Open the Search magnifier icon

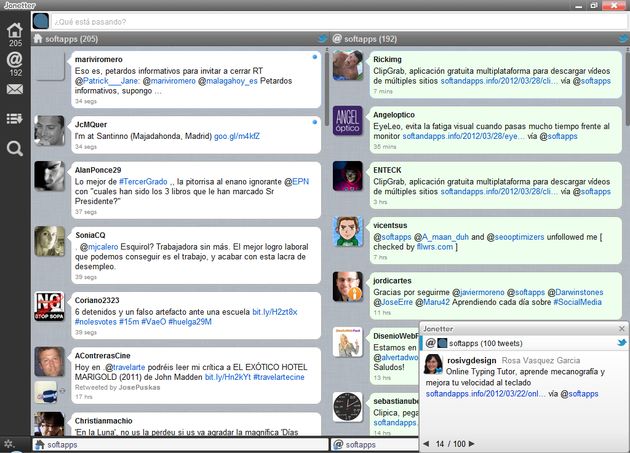coord(15,148)
